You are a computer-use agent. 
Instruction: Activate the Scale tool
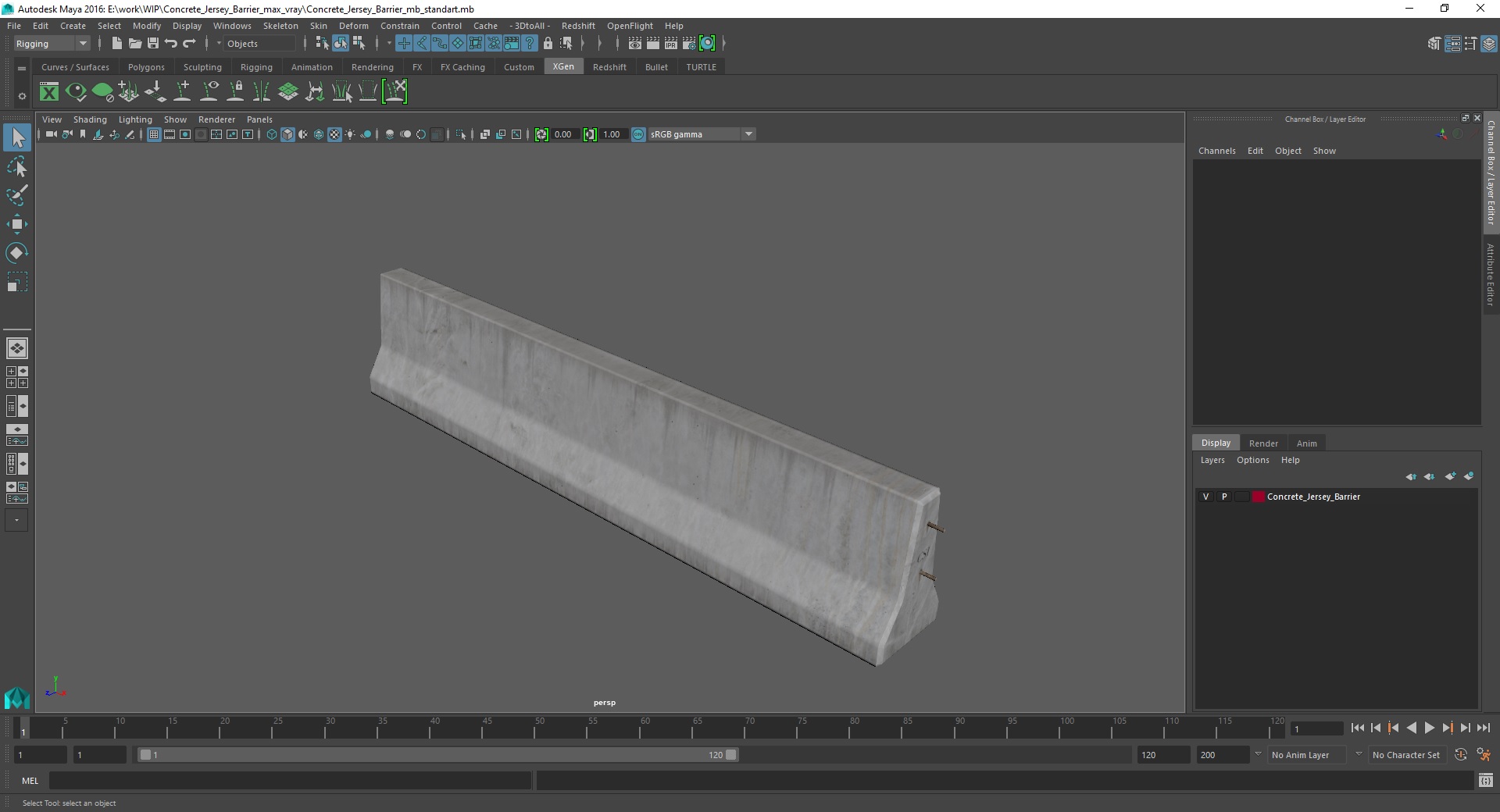pos(17,281)
